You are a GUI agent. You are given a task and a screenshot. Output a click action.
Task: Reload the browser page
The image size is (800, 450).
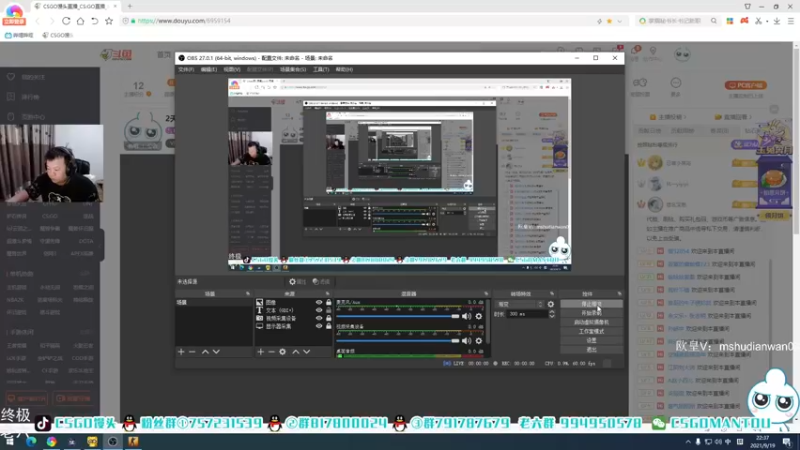[66, 21]
